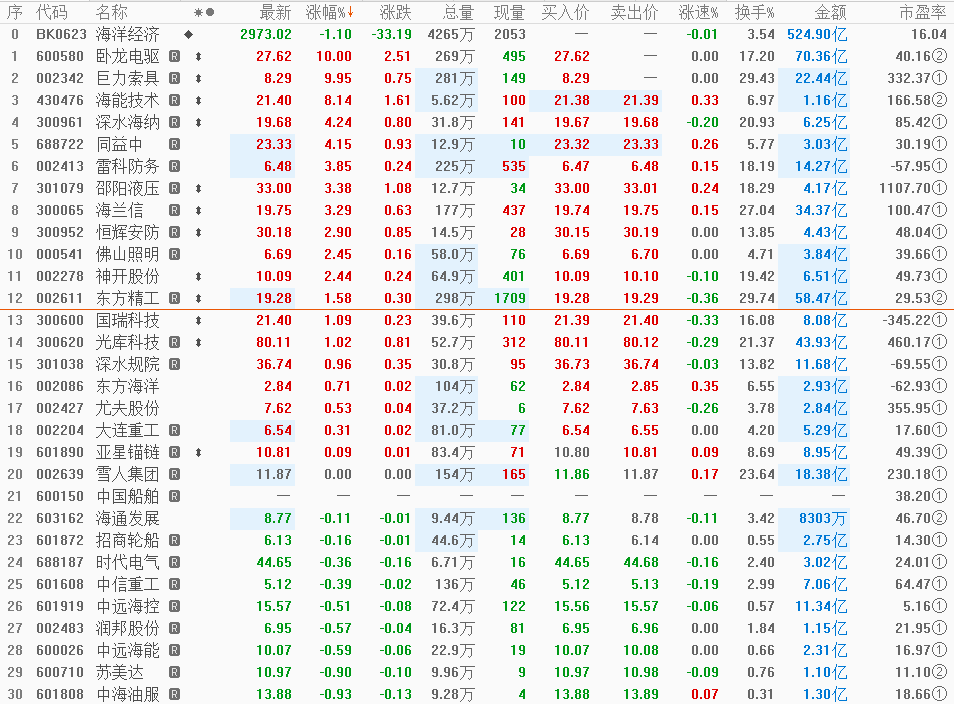
Task: Sort by the 涨跌 column header
Action: [395, 12]
